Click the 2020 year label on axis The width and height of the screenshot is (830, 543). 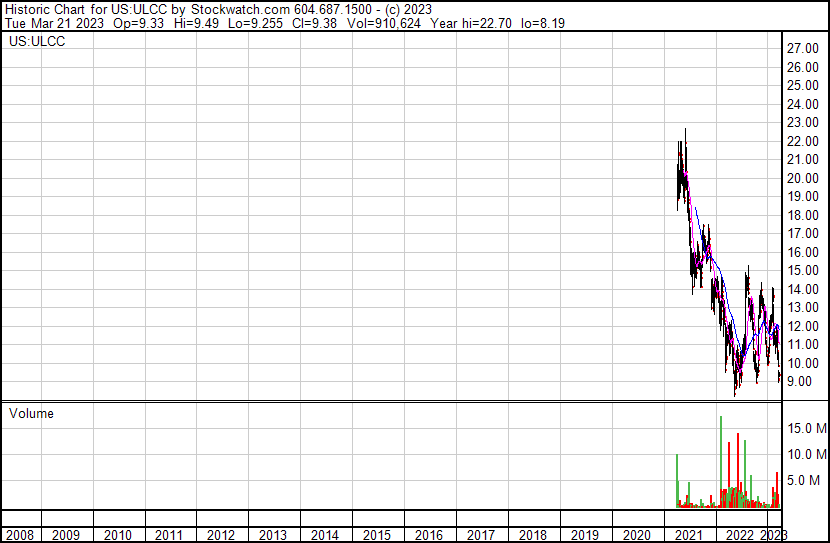tap(636, 535)
